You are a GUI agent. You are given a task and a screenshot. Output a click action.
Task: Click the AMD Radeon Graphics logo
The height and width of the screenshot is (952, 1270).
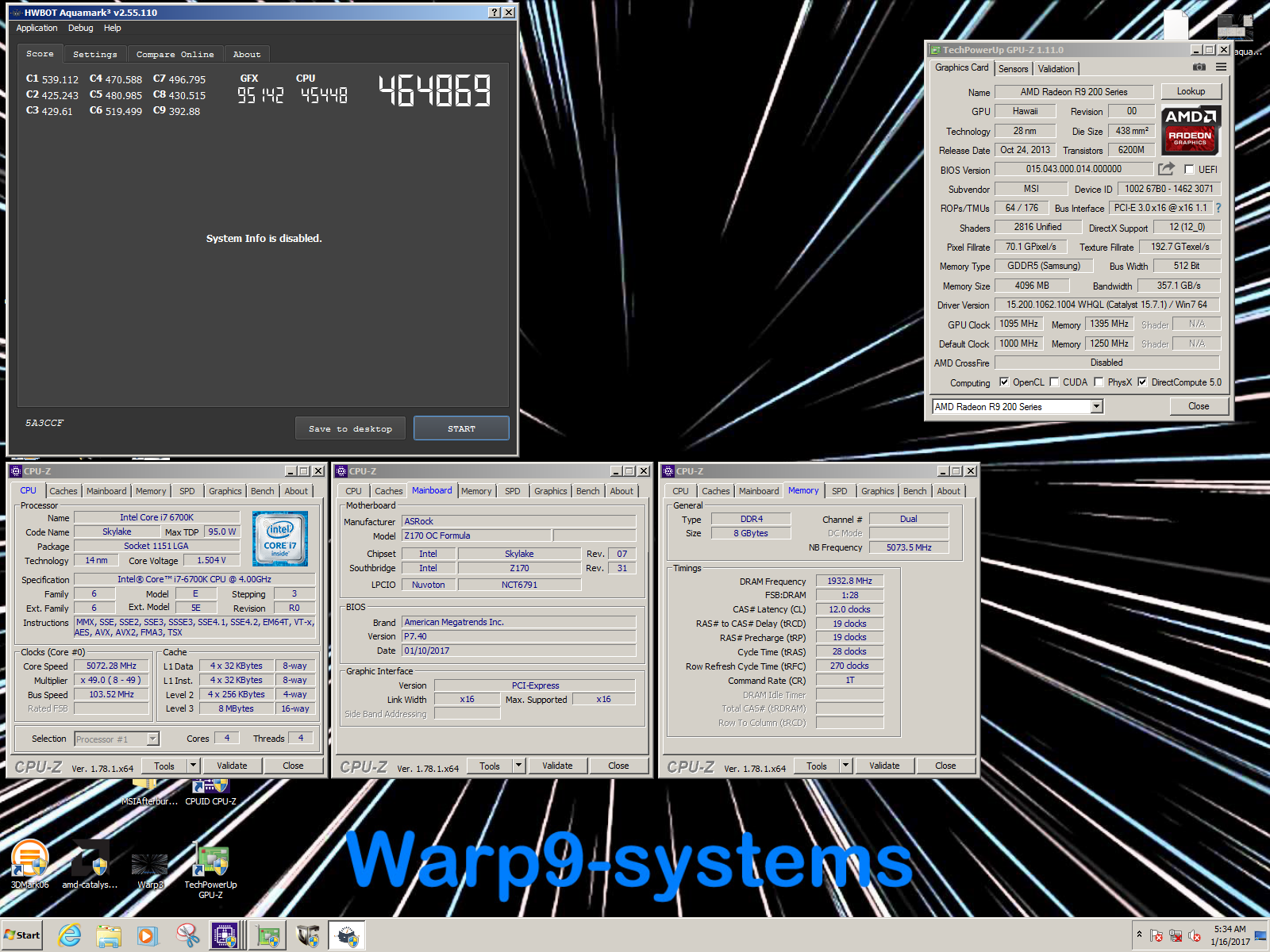1190,130
